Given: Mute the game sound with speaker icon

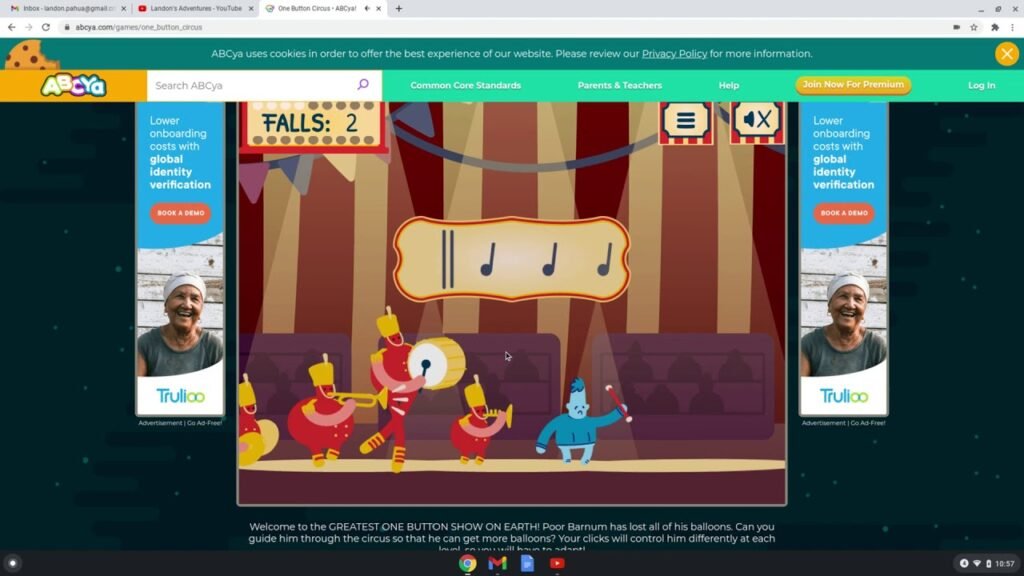Looking at the screenshot, I should (756, 119).
